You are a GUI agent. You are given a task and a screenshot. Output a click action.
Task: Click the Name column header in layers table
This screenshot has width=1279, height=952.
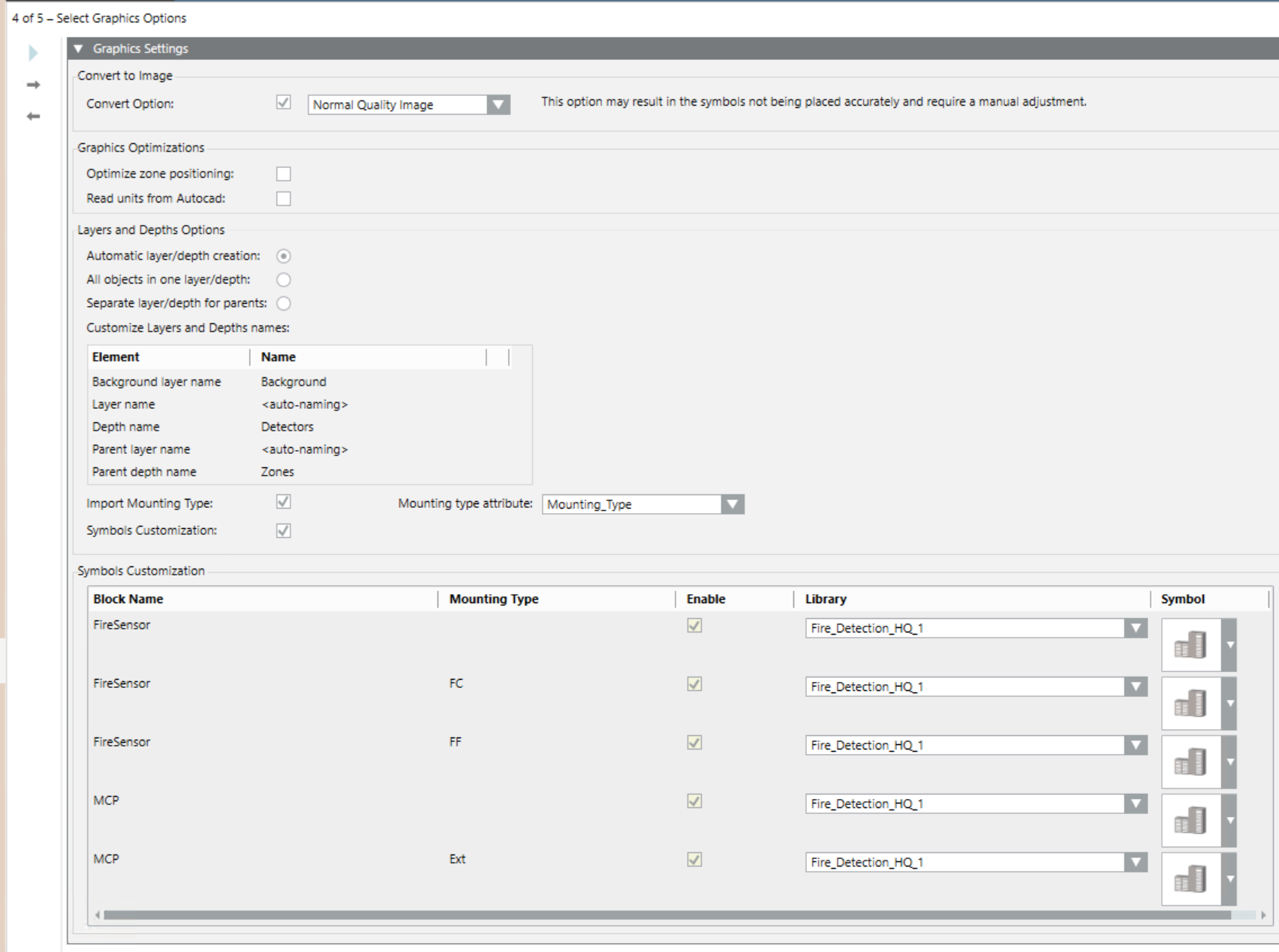[368, 357]
